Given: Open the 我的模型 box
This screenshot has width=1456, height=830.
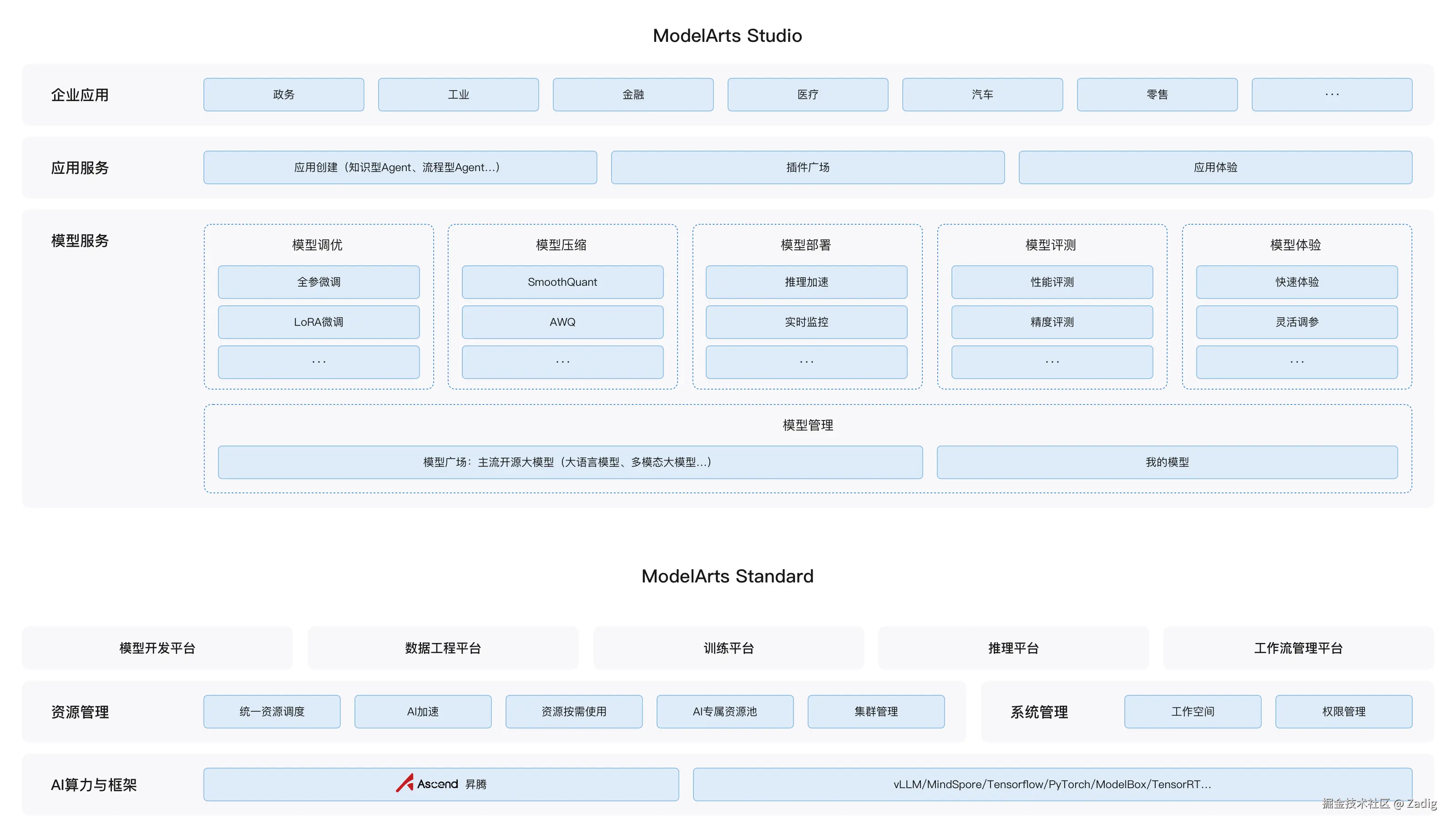Looking at the screenshot, I should pos(1167,462).
